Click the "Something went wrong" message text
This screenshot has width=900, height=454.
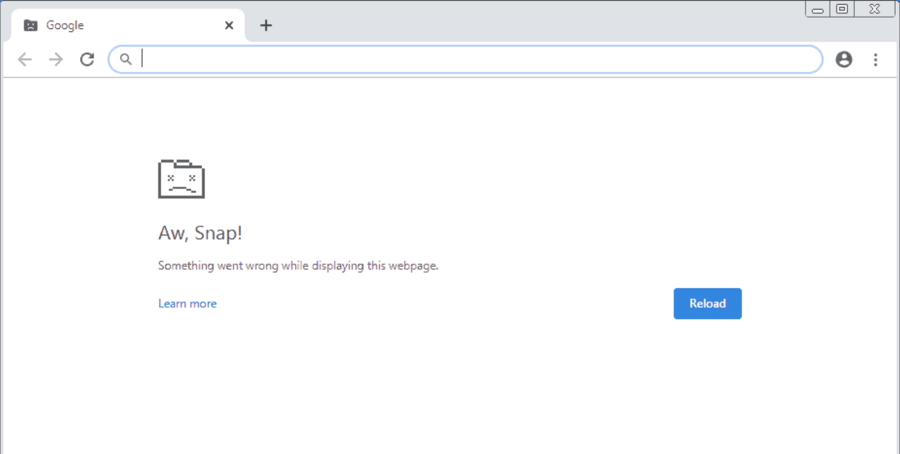298,266
